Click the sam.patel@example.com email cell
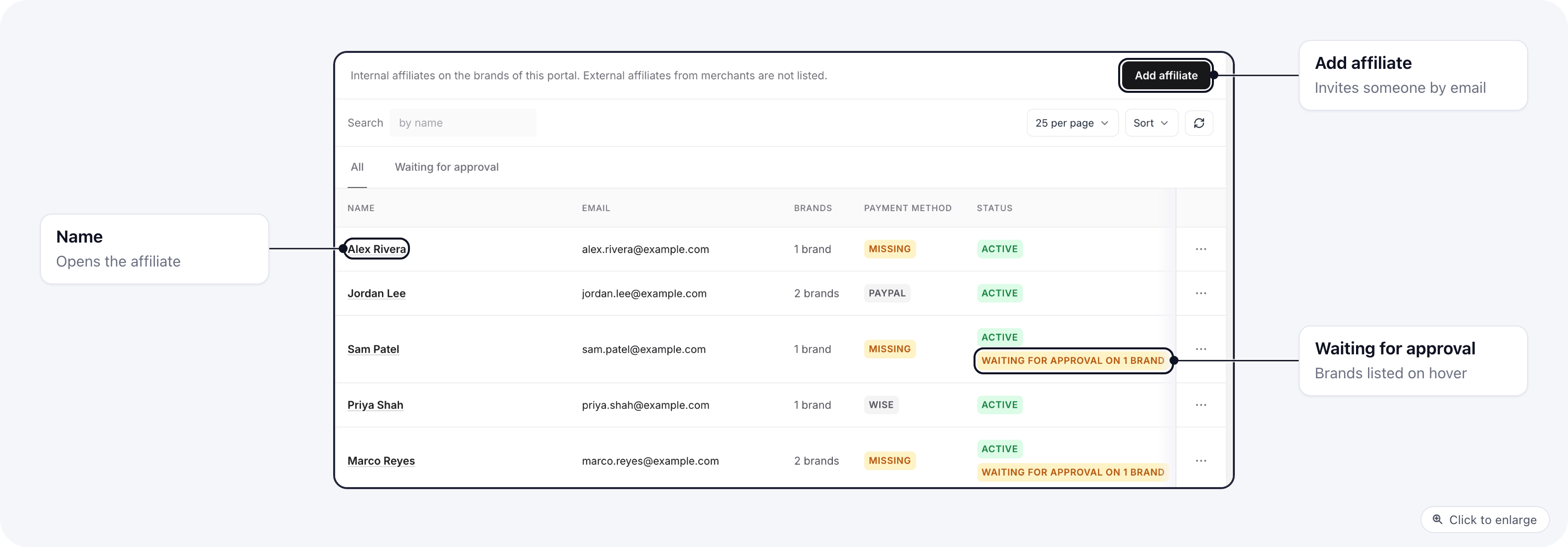1568x547 pixels. coord(643,349)
